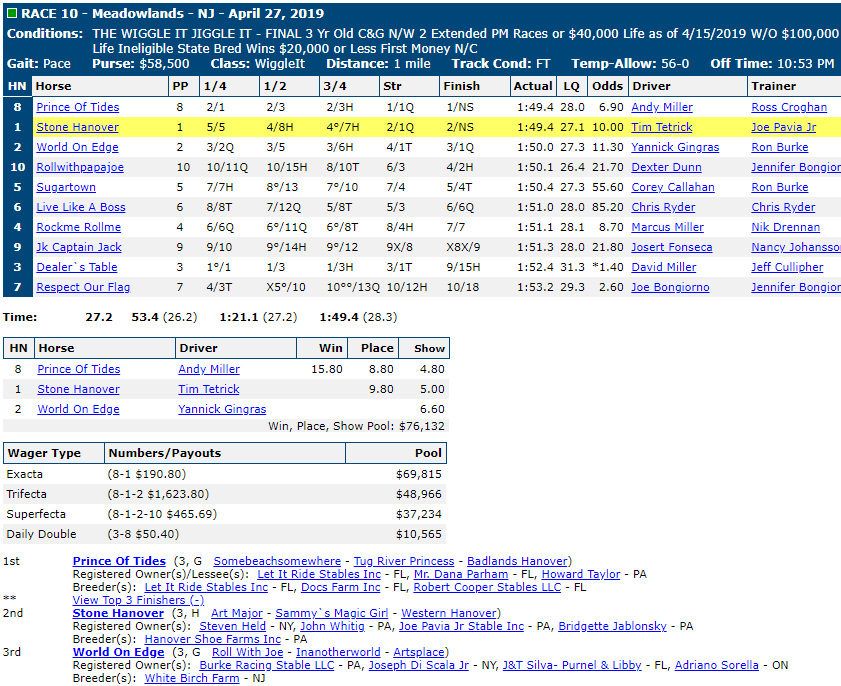The image size is (841, 686).
Task: Open World On Edge link in payout table
Action: (78, 409)
